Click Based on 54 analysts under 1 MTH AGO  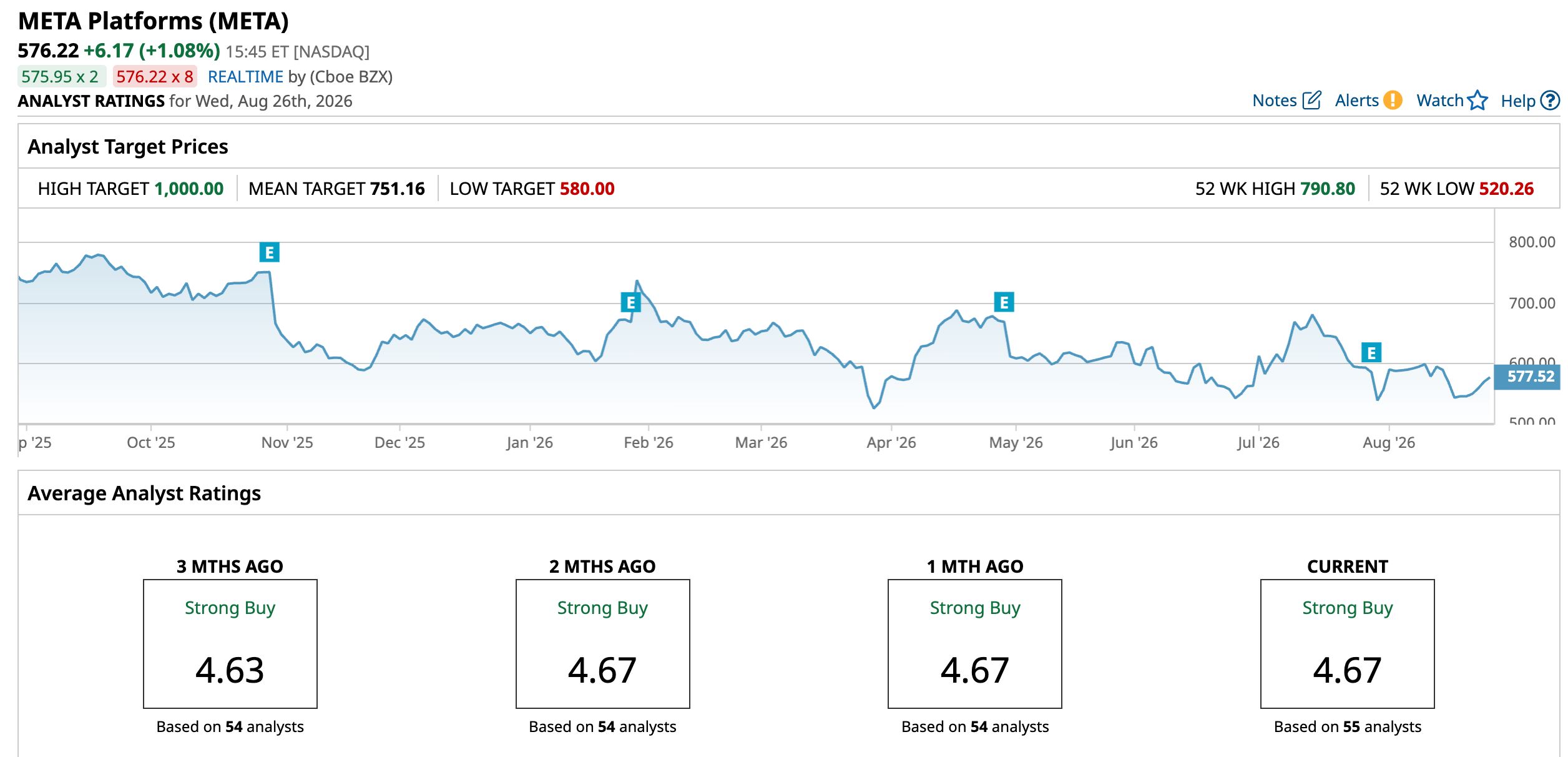coord(975,727)
